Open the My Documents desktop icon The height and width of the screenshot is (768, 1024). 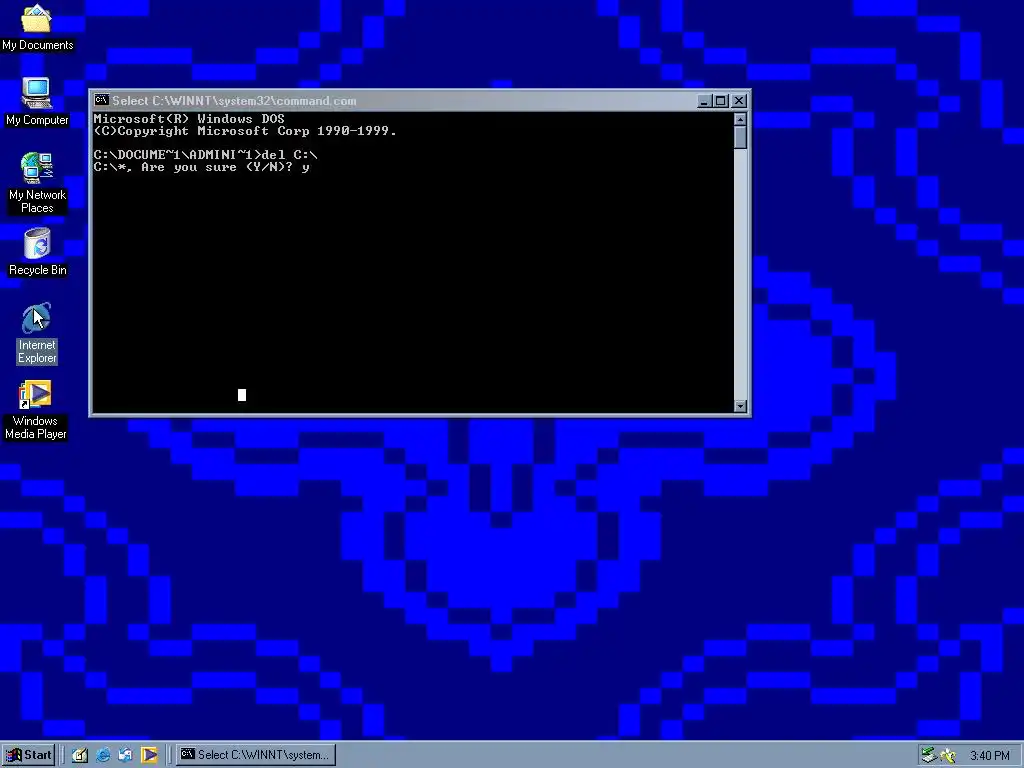point(37,27)
